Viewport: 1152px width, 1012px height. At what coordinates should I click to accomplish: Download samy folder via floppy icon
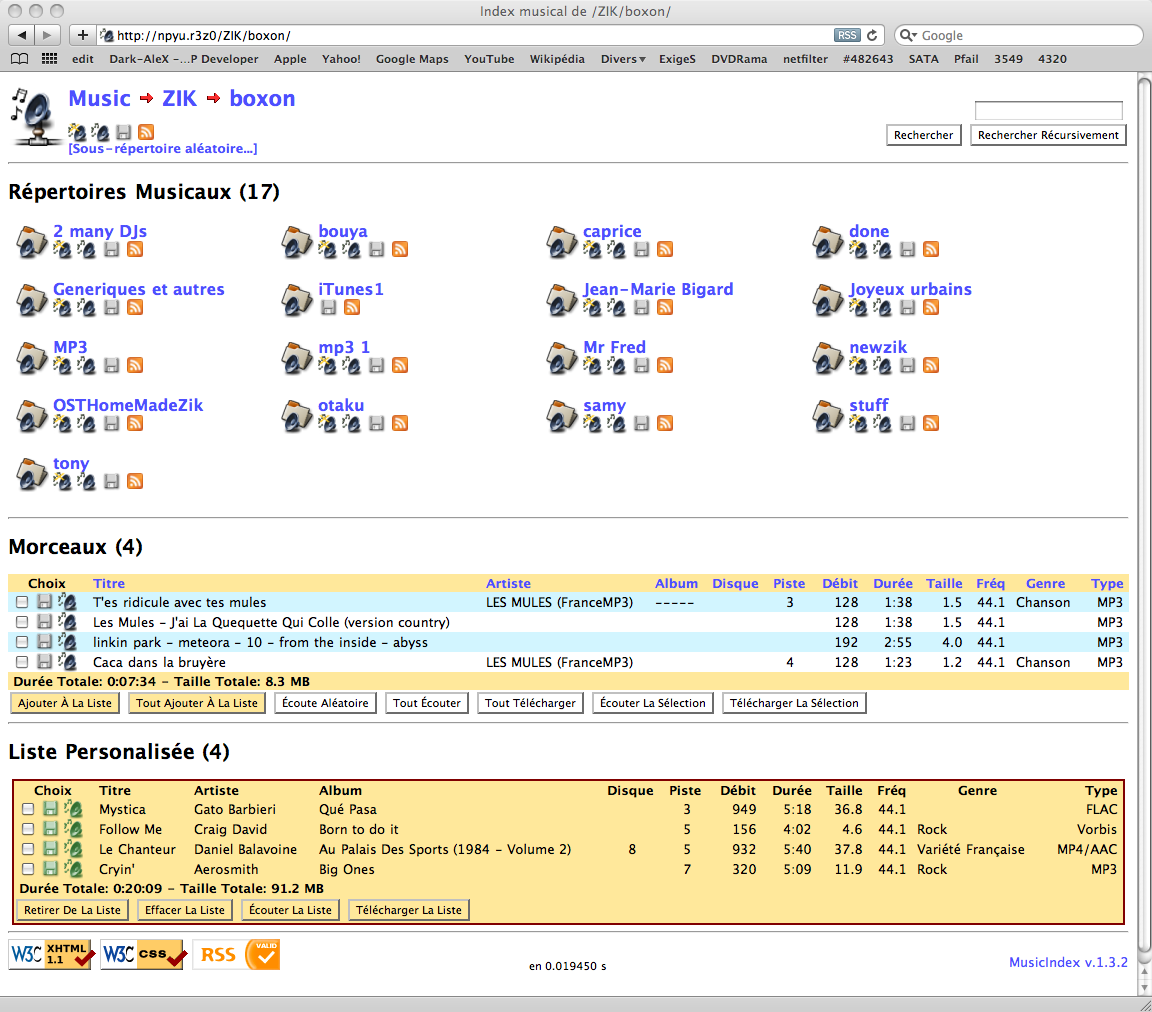(641, 423)
